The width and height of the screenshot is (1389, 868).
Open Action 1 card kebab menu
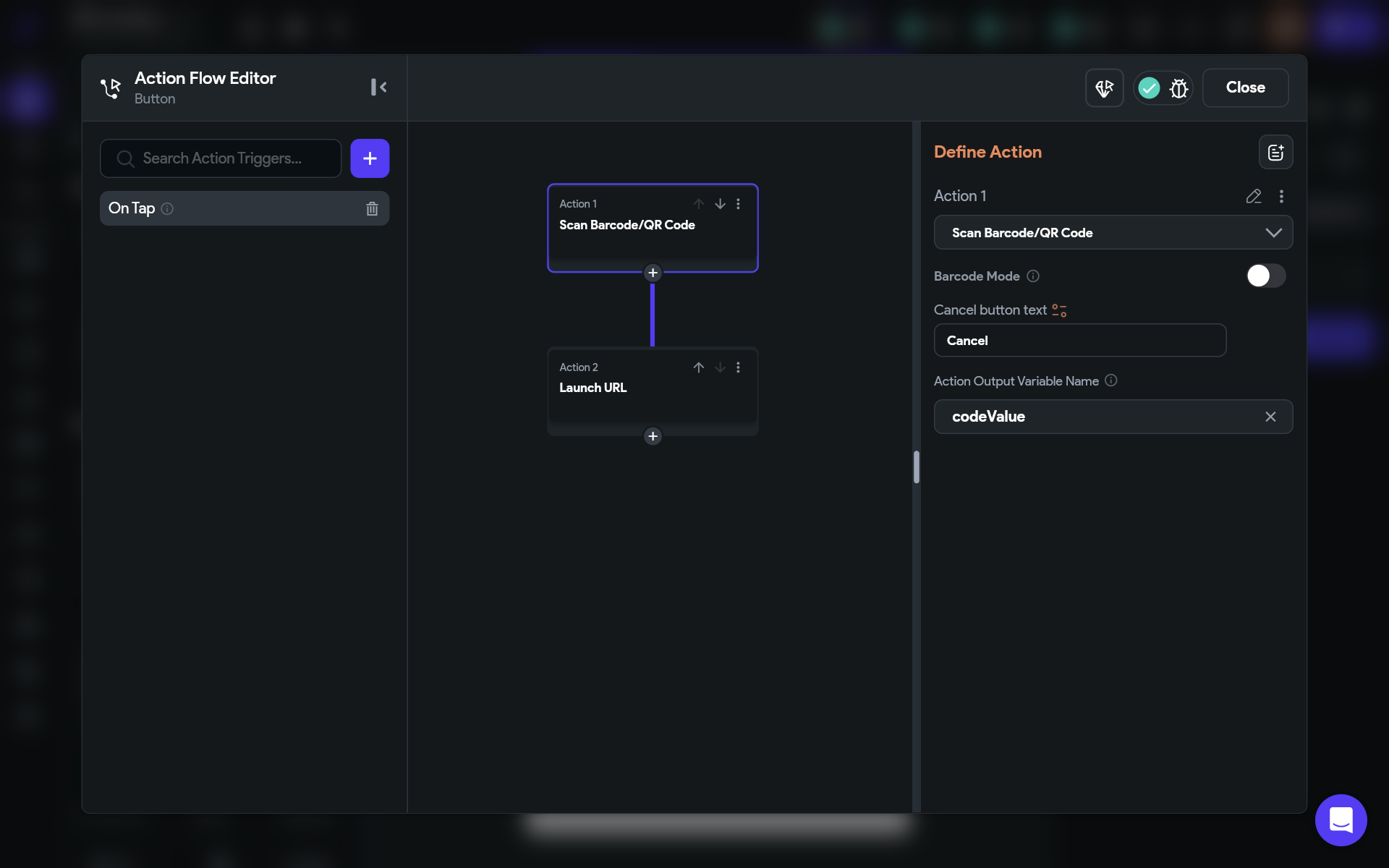pos(738,204)
